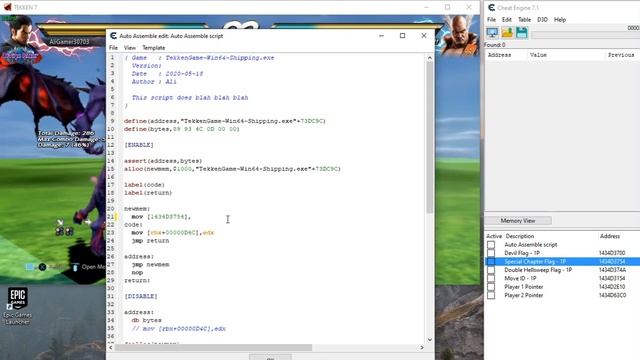
Task: Toggle Player 1 Pointer active checkbox
Action: tap(491, 287)
